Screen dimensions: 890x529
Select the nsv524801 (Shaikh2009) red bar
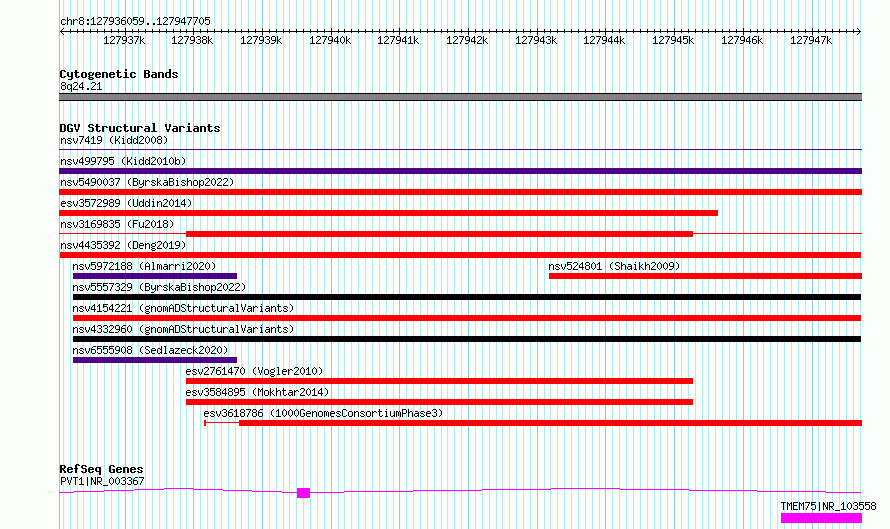pos(705,276)
